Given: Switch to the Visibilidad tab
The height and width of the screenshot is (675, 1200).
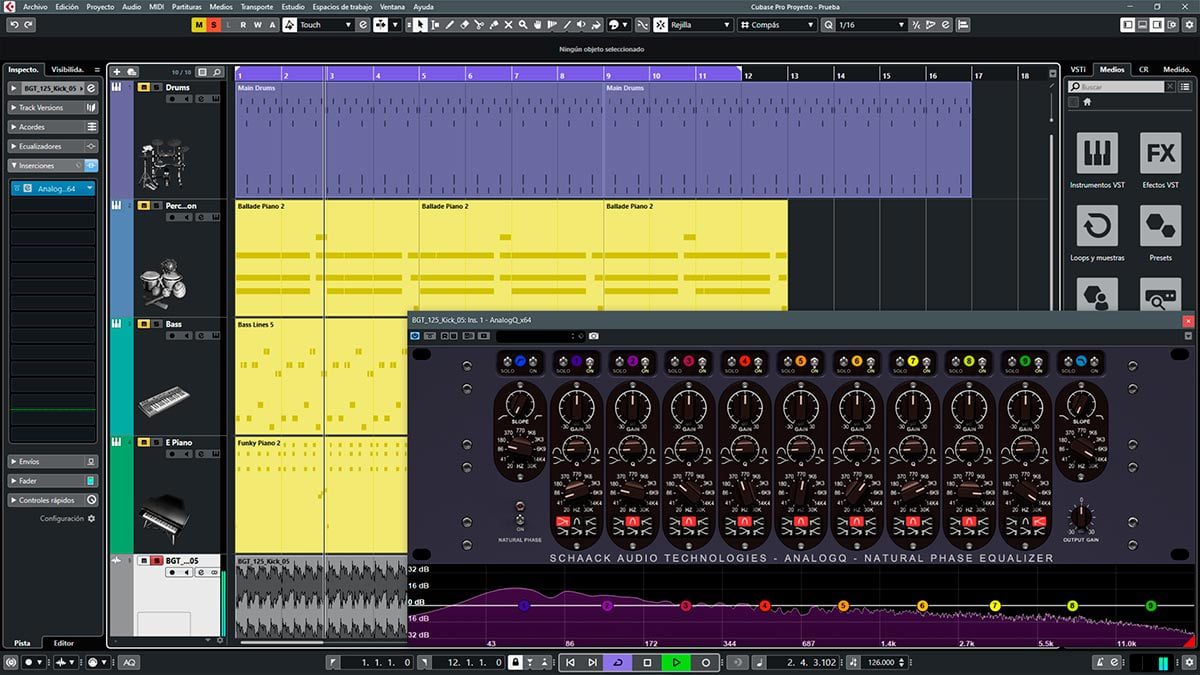Looking at the screenshot, I should (69, 70).
